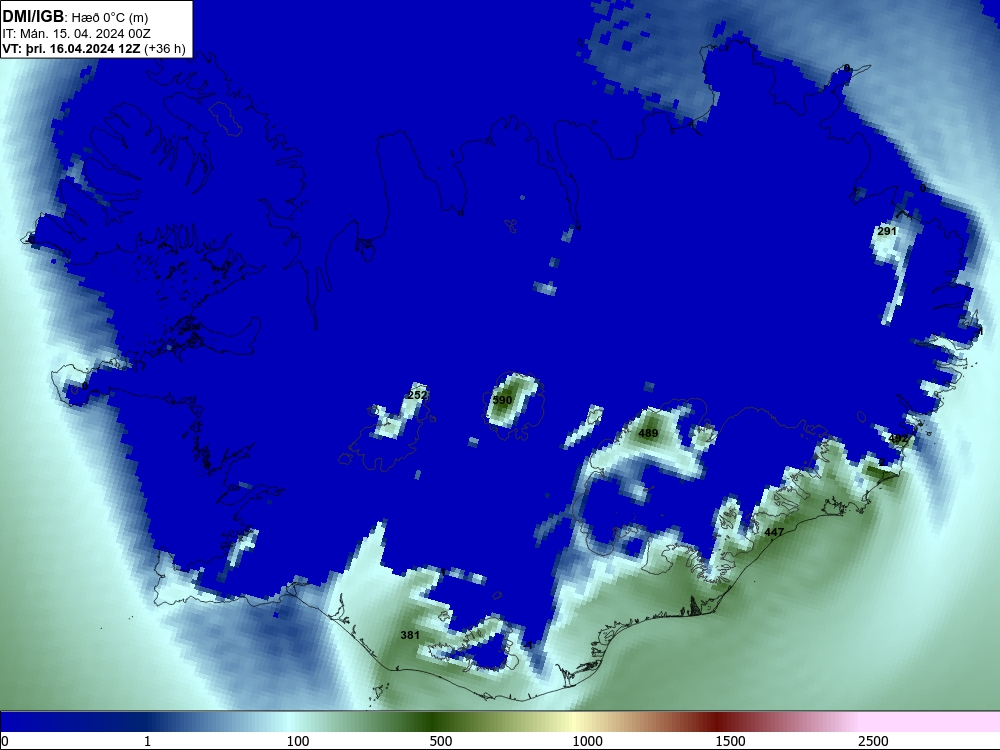Click the 0 tick on color scale
This screenshot has width=1000, height=750.
(x=5, y=741)
